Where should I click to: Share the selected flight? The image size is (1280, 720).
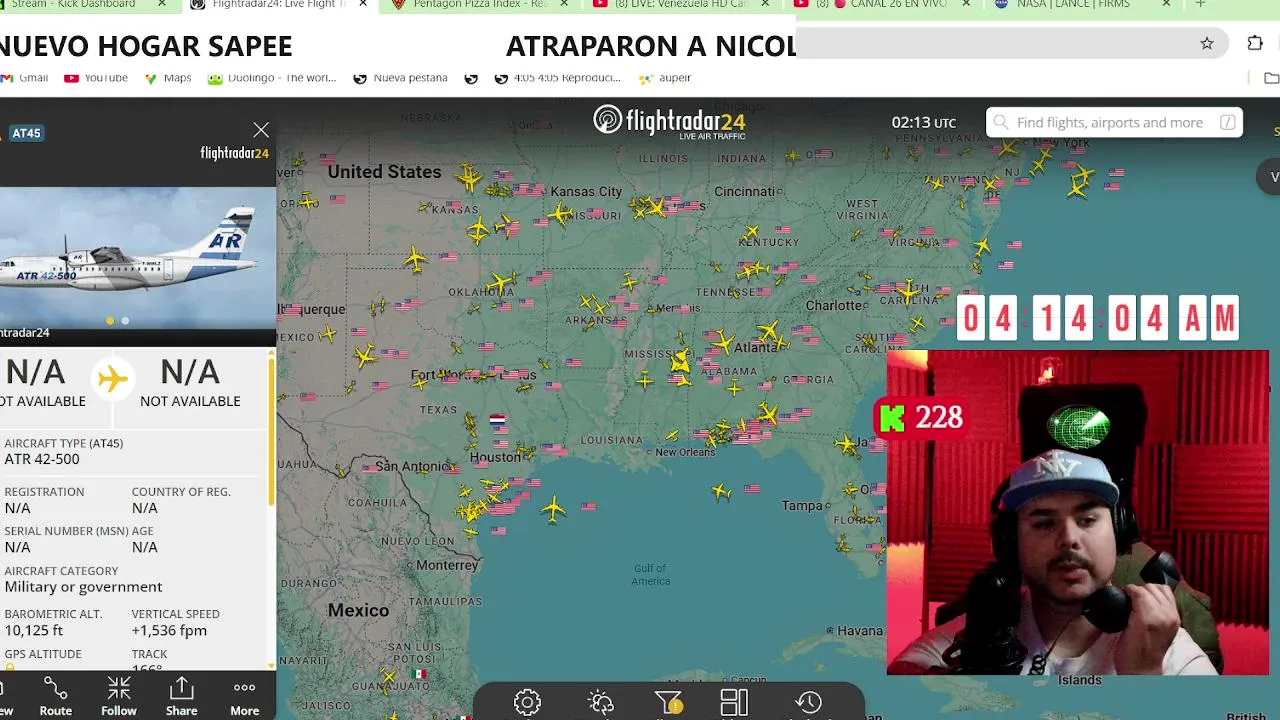click(181, 696)
